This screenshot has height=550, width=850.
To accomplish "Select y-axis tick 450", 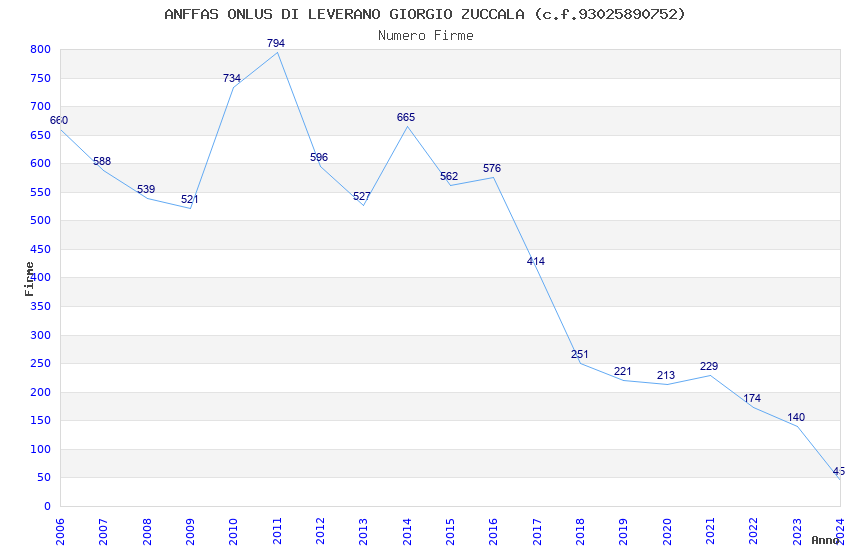I will pos(40,249).
